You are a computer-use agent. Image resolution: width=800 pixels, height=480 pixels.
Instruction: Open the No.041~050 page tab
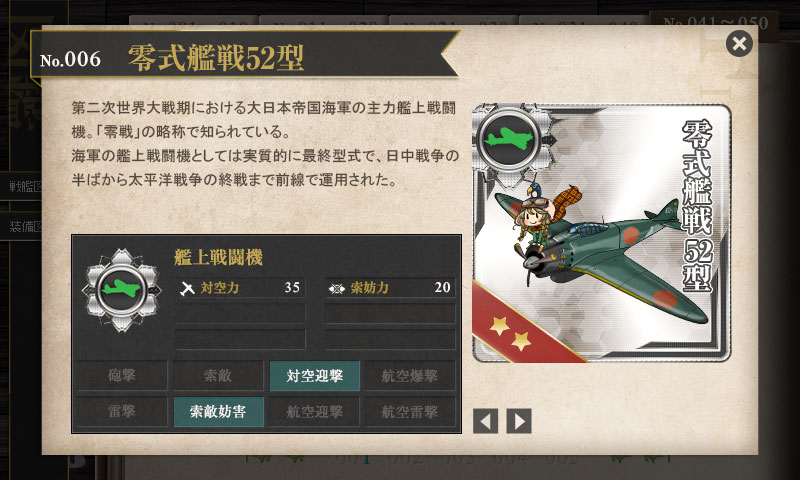pyautogui.click(x=716, y=22)
